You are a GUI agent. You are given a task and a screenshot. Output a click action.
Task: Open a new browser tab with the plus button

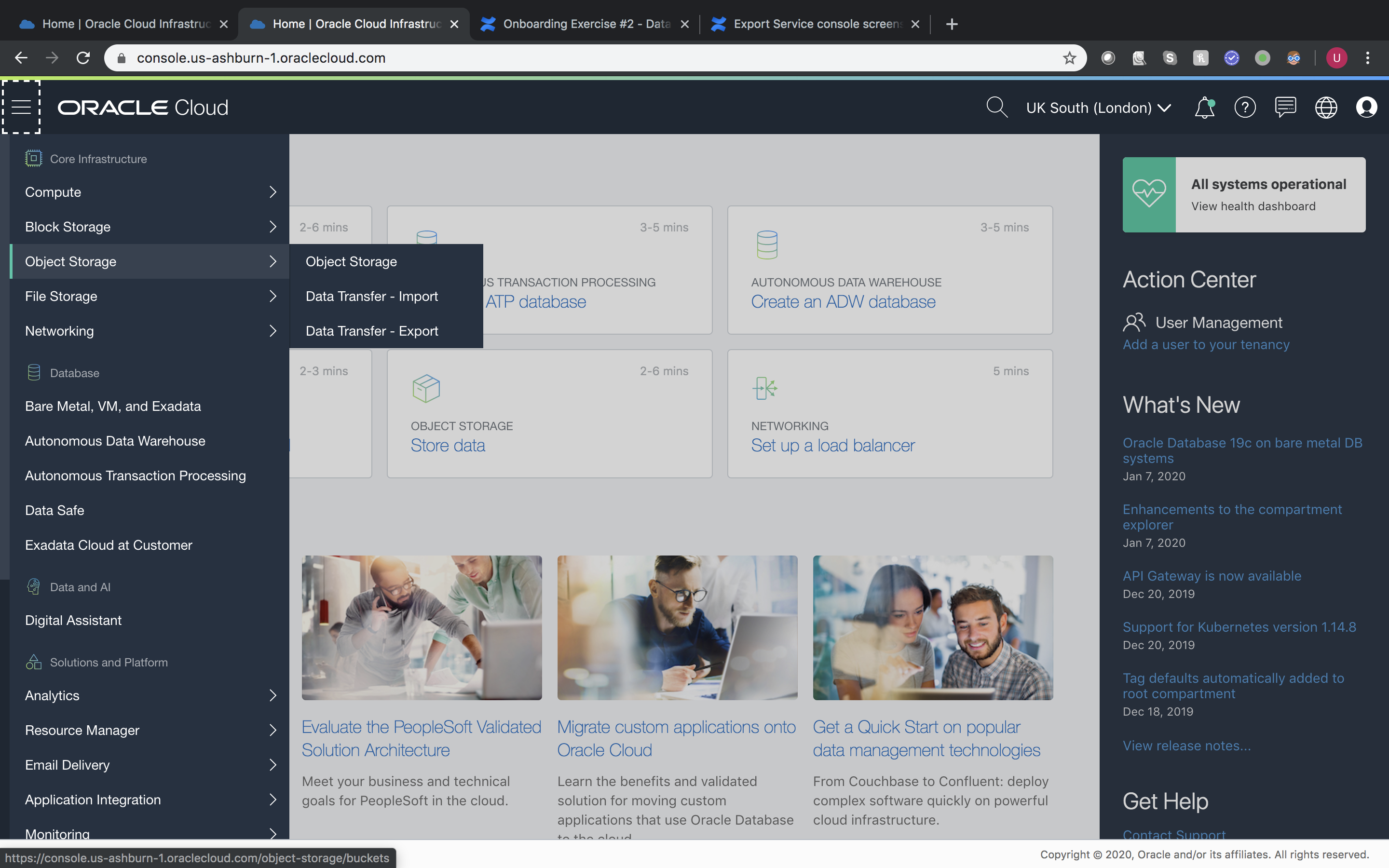[951, 24]
